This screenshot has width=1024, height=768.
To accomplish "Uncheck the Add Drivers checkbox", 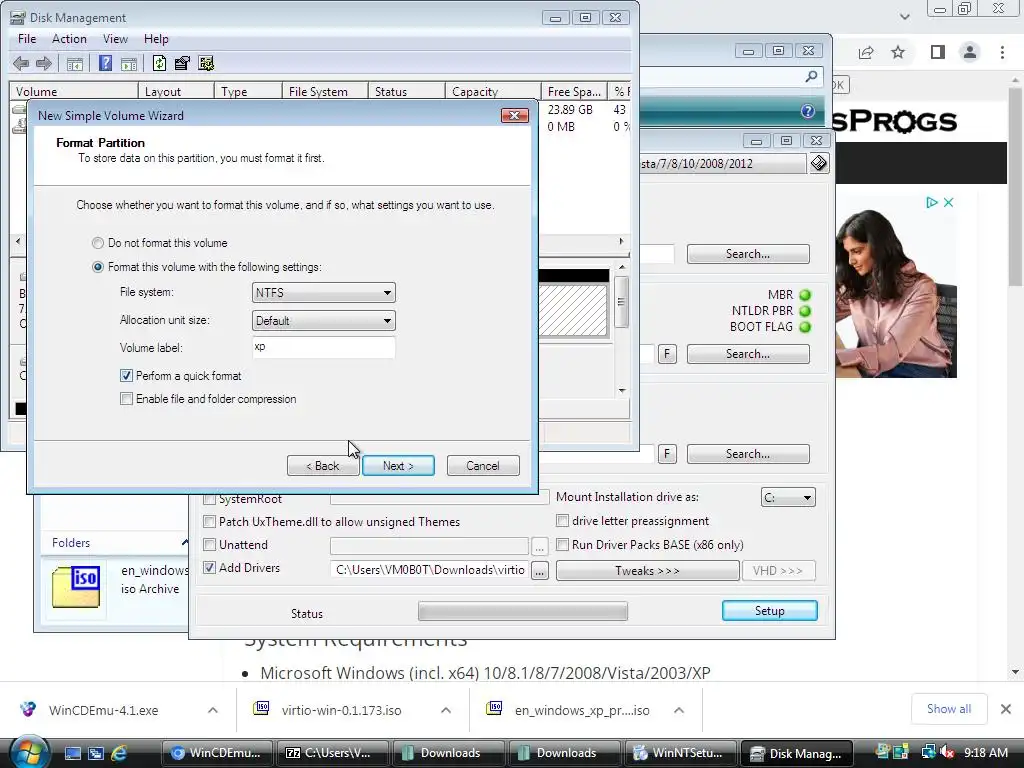I will point(210,568).
